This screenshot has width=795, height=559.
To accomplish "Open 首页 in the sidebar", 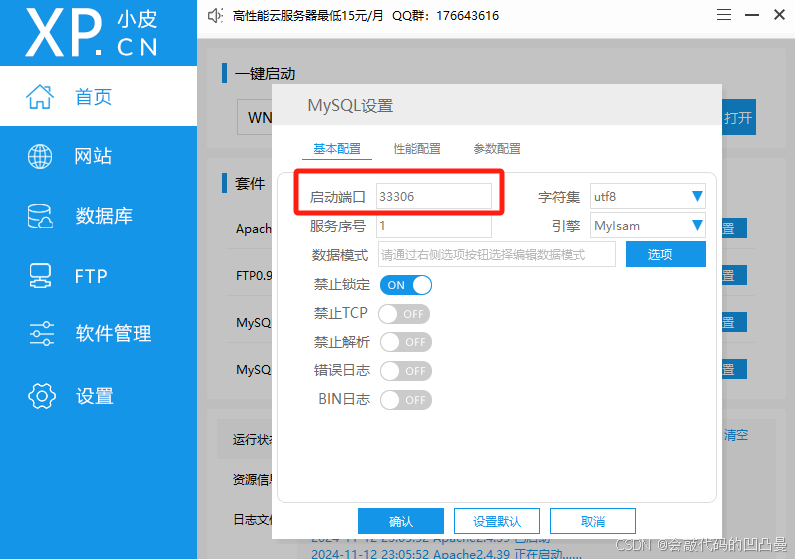I will click(98, 96).
